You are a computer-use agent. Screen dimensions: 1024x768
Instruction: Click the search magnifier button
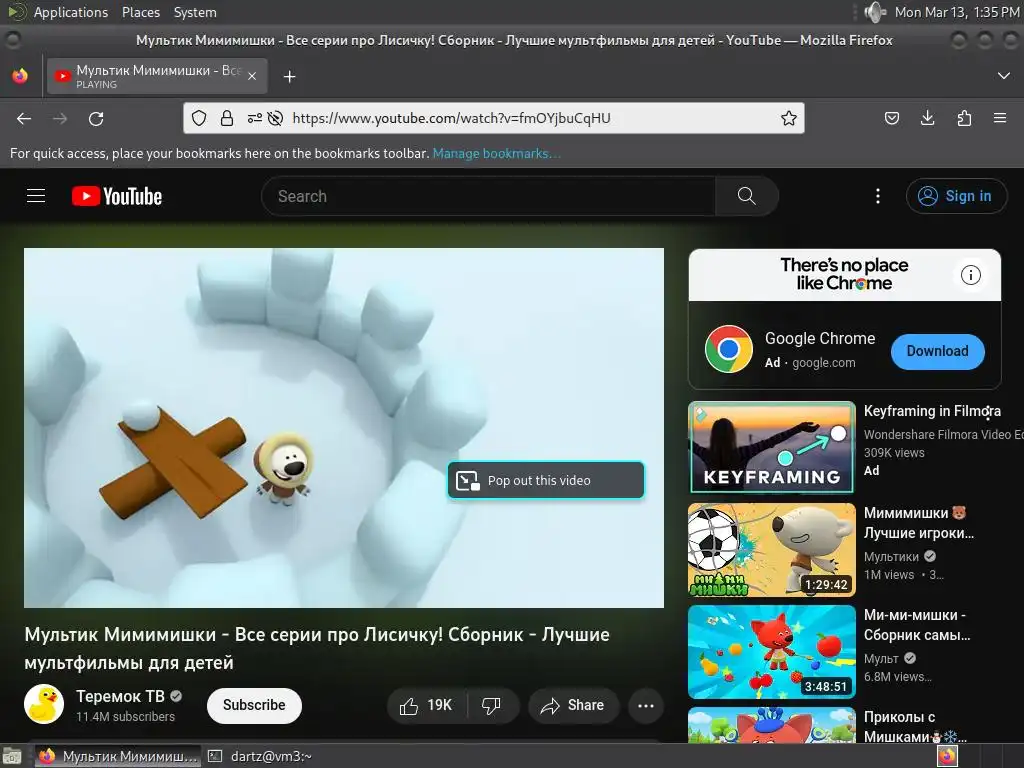tap(746, 196)
